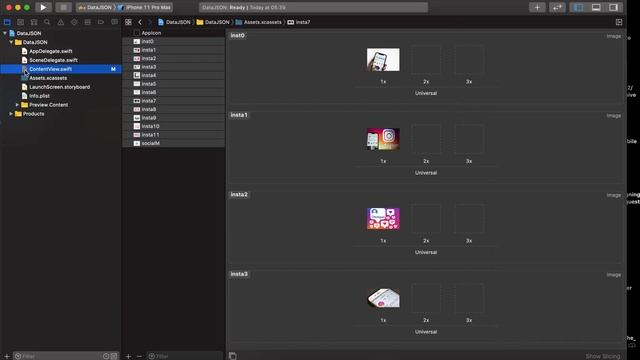This screenshot has height=360, width=640.
Task: Open DataJSON project in the jump bar
Action: (x=174, y=22)
